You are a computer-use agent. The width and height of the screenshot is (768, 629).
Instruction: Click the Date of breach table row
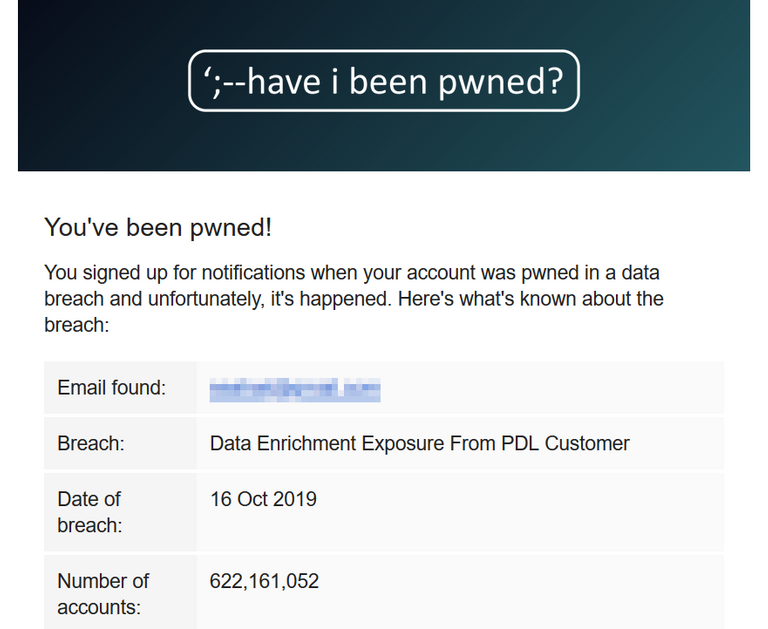[x=384, y=512]
